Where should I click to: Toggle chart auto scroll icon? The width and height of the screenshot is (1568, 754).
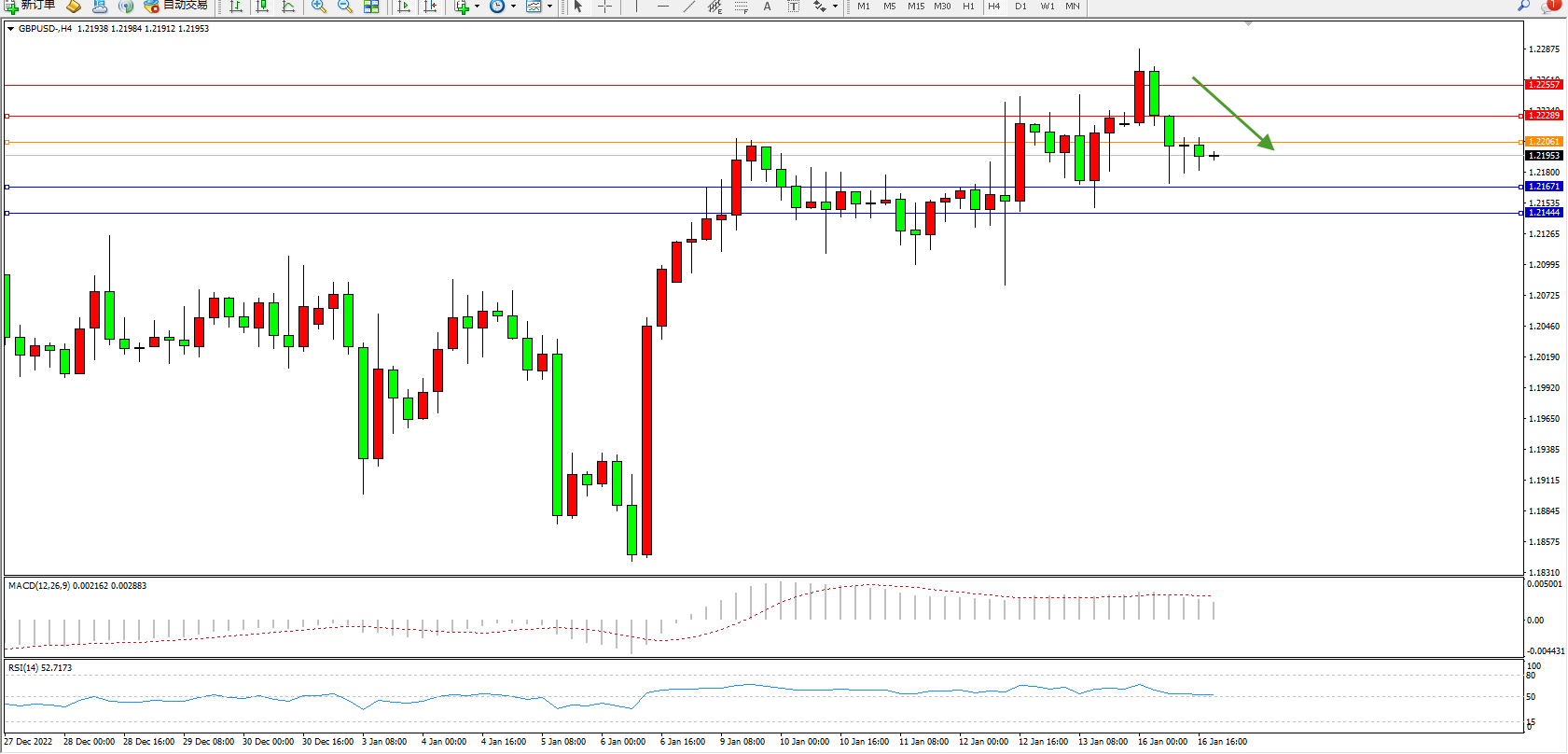click(x=404, y=7)
